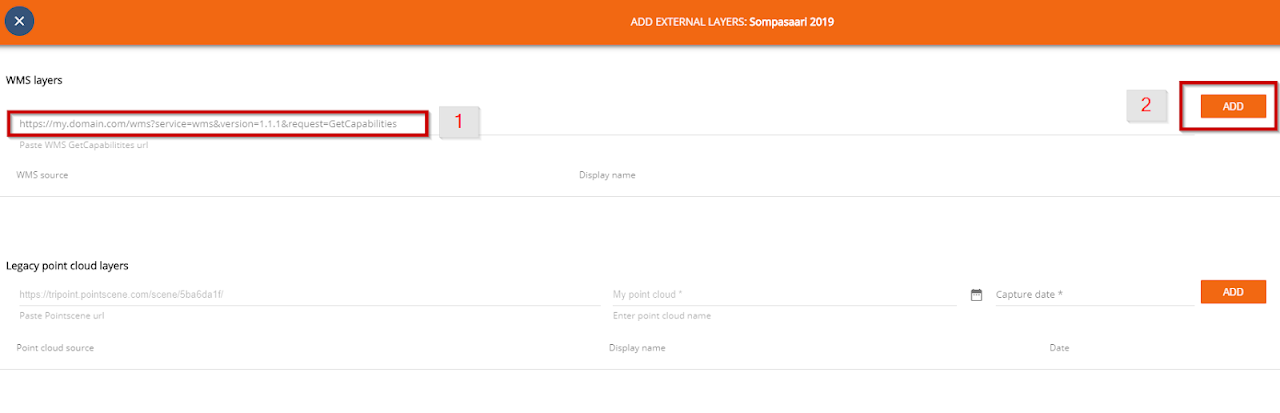Click the WMS Display name column header
This screenshot has height=413, width=1280.
[607, 175]
